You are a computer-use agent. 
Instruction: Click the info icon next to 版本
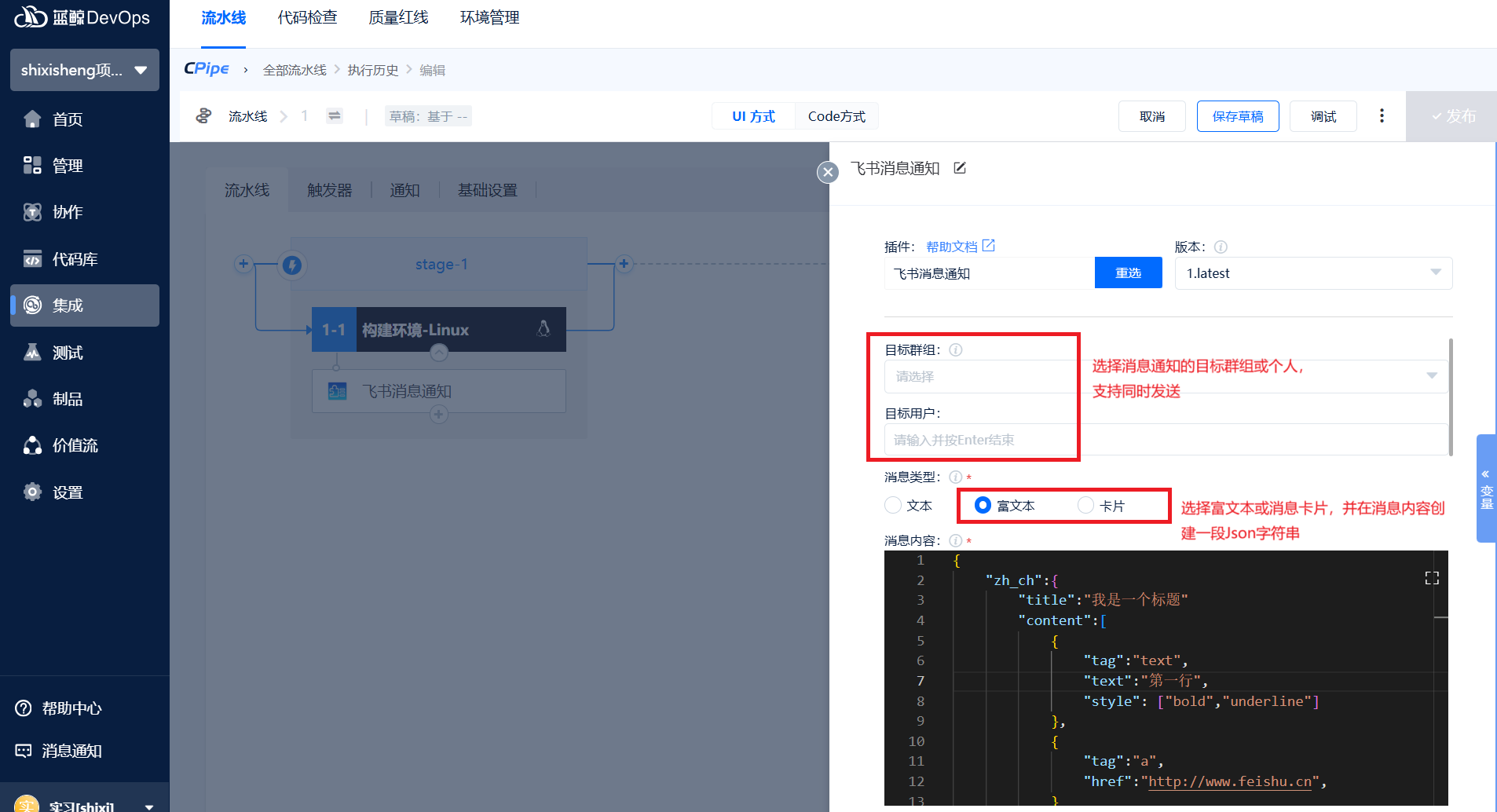click(1221, 247)
